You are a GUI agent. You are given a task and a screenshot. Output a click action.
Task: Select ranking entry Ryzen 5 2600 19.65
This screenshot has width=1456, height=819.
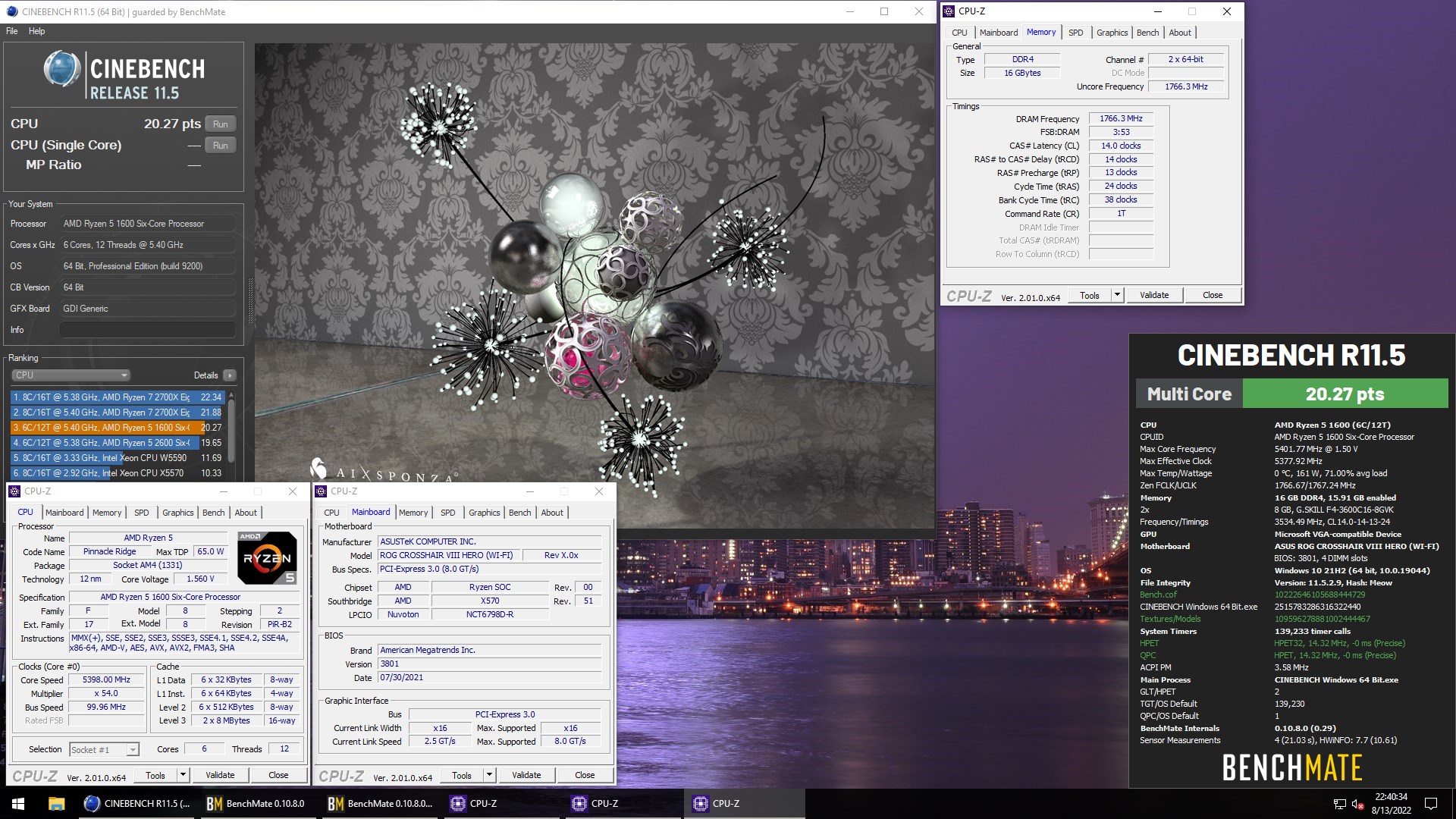pos(118,443)
